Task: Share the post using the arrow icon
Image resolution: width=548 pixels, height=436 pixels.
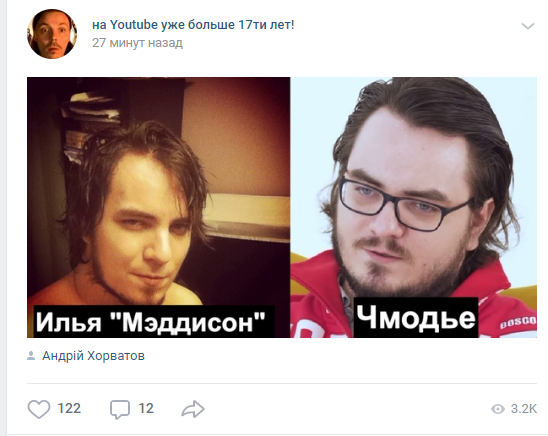Action: (x=193, y=409)
